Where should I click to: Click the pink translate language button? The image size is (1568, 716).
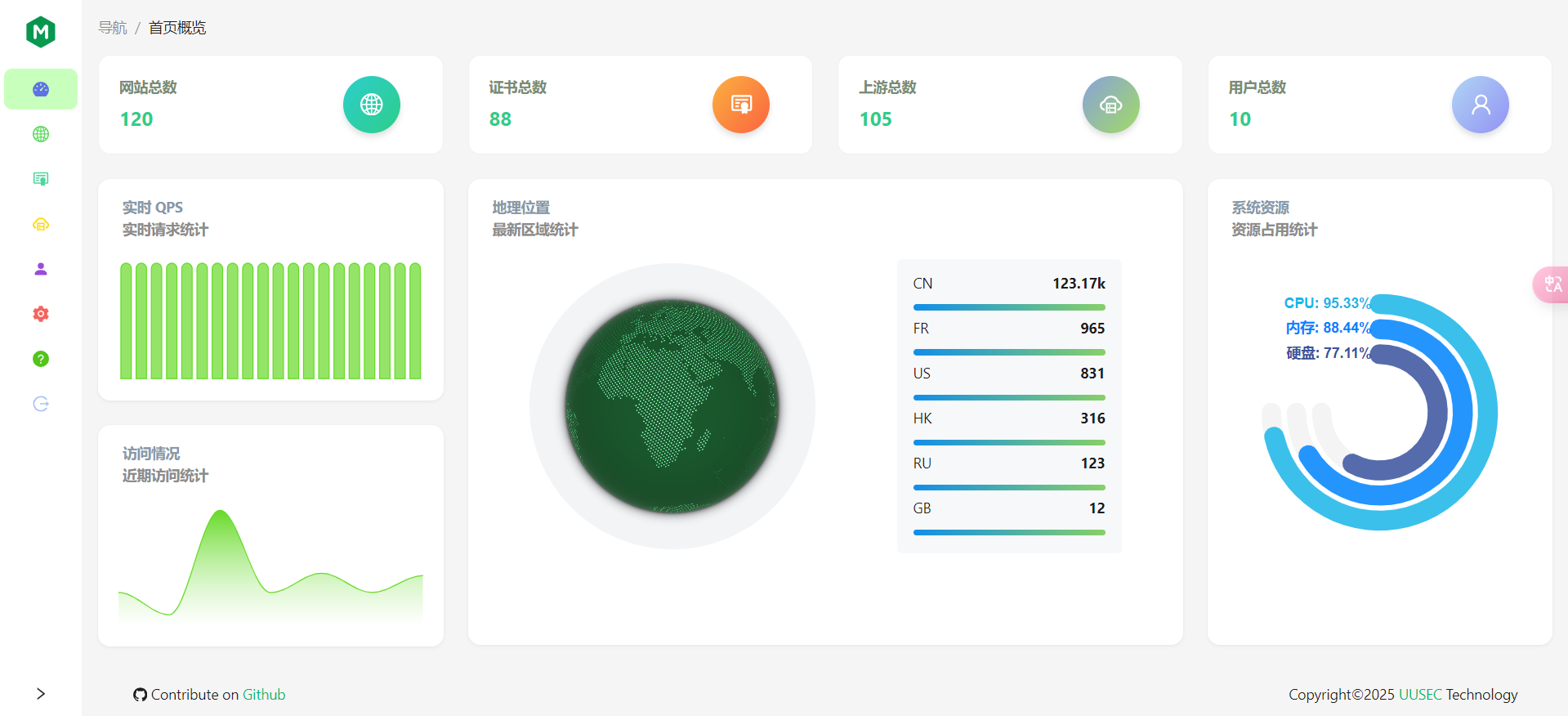1551,284
